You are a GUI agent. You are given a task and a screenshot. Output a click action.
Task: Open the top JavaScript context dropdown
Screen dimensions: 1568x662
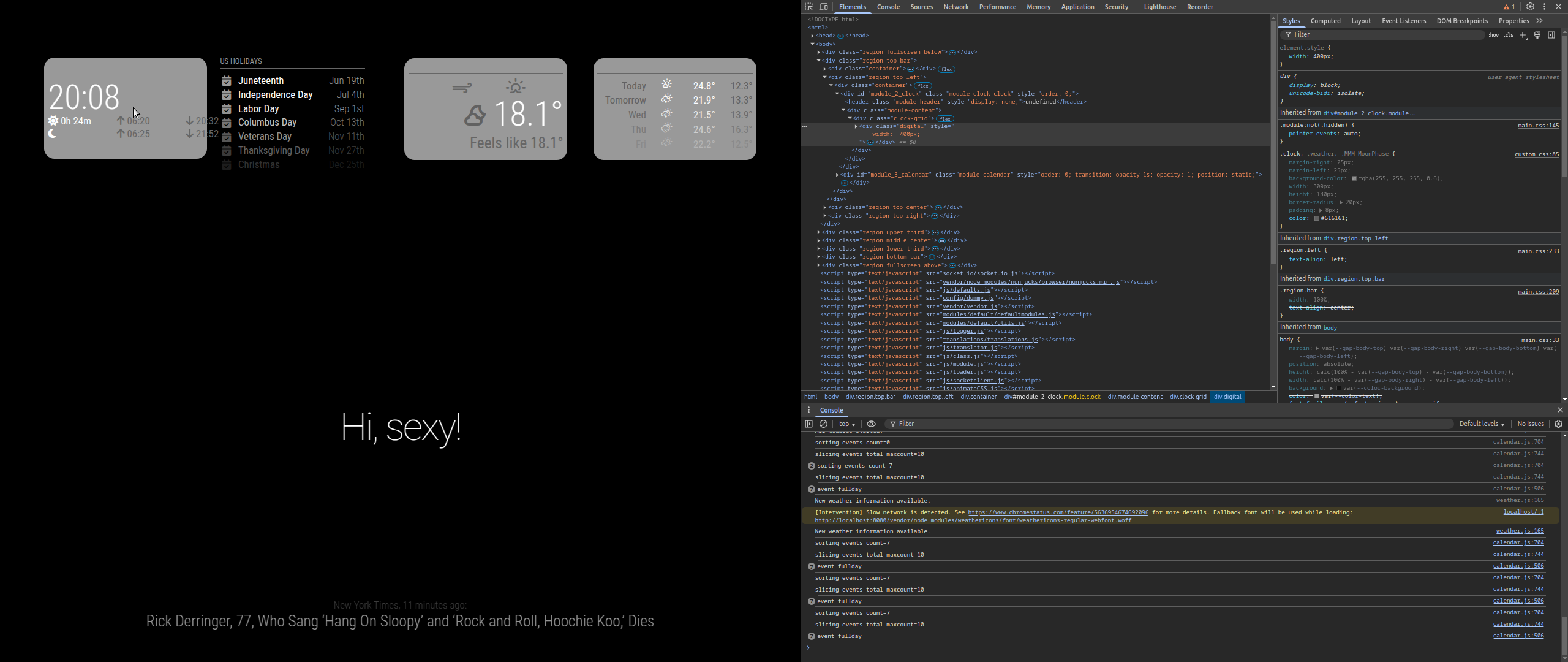pyautogui.click(x=847, y=424)
